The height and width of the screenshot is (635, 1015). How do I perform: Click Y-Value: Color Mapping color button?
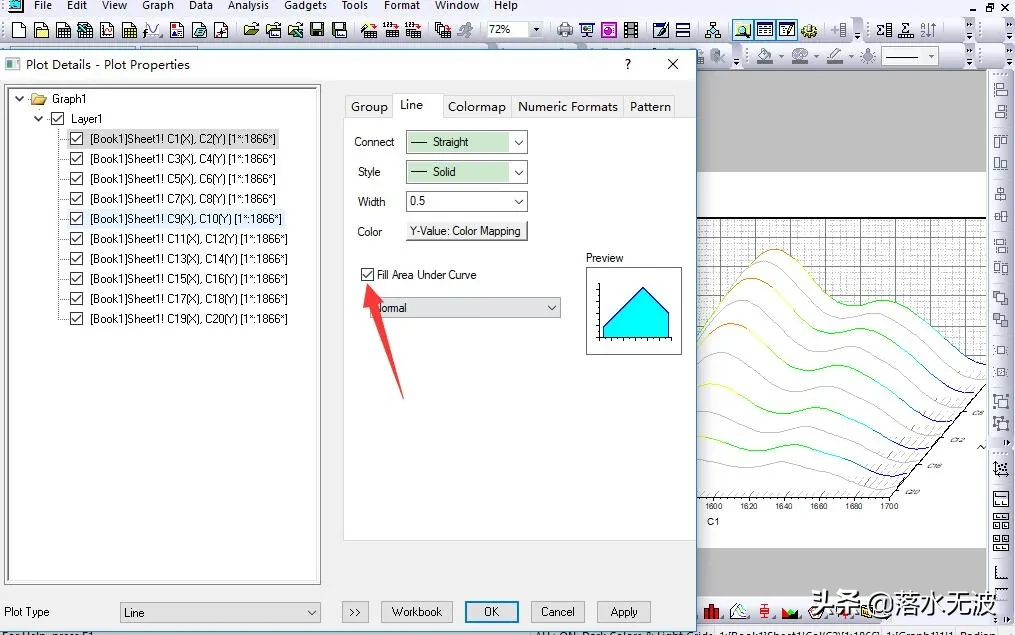click(x=466, y=231)
